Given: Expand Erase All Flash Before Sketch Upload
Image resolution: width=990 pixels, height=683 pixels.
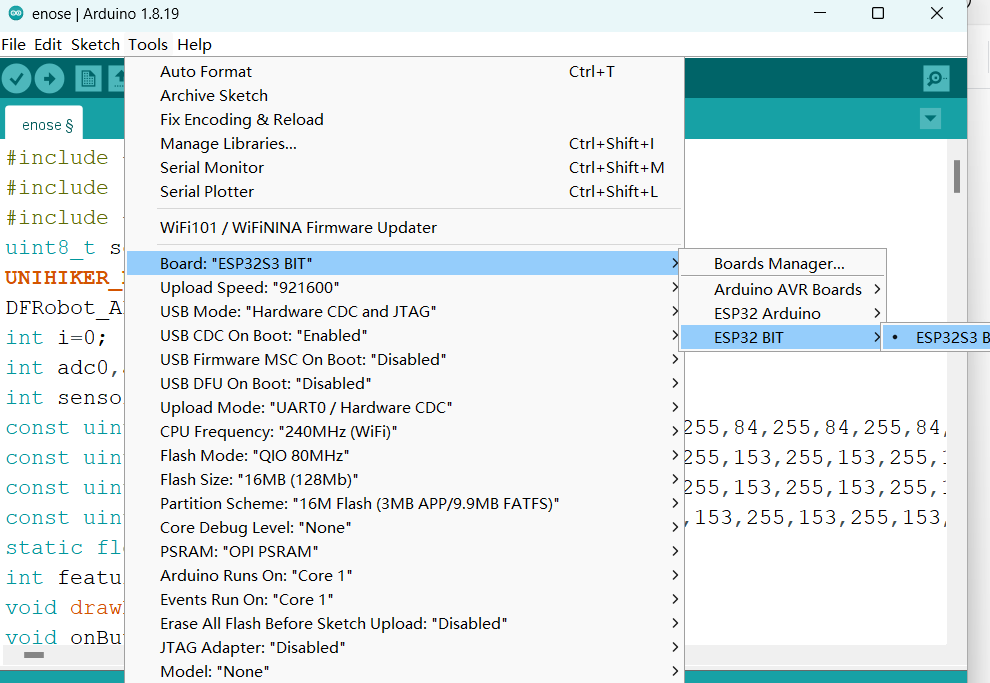Looking at the screenshot, I should (x=405, y=623).
